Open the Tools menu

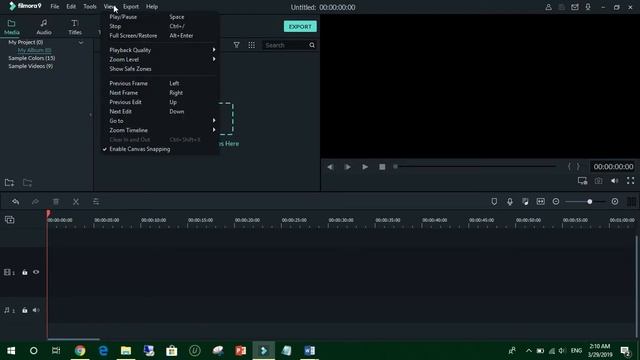click(x=90, y=7)
